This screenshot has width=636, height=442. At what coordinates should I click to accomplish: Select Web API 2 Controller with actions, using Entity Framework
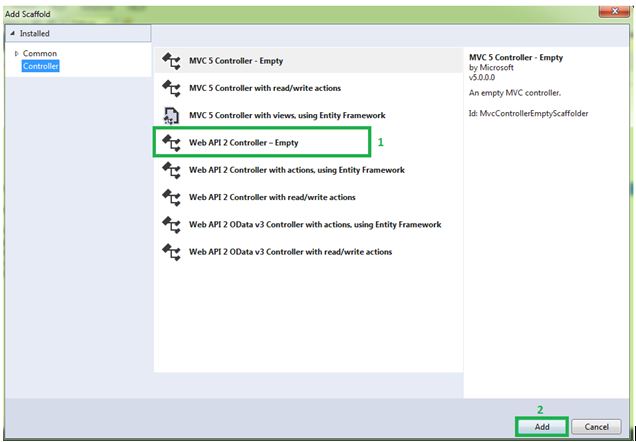309,170
